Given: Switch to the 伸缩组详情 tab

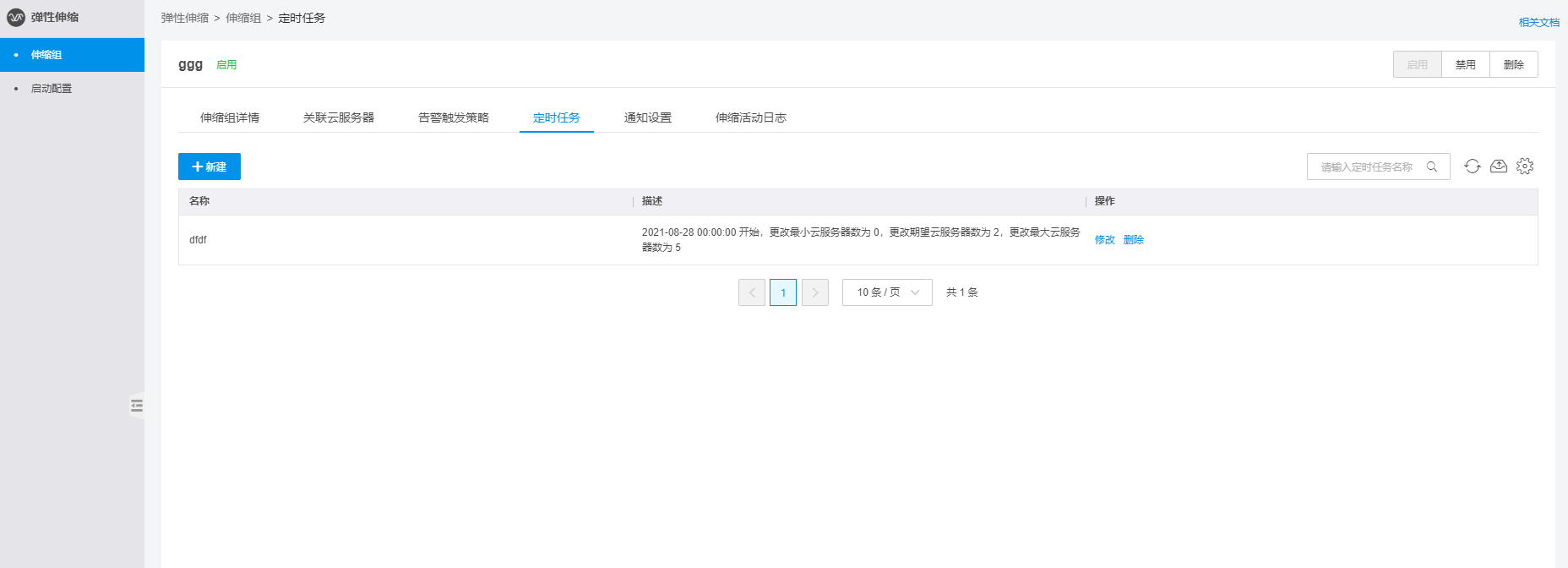Looking at the screenshot, I should tap(230, 117).
